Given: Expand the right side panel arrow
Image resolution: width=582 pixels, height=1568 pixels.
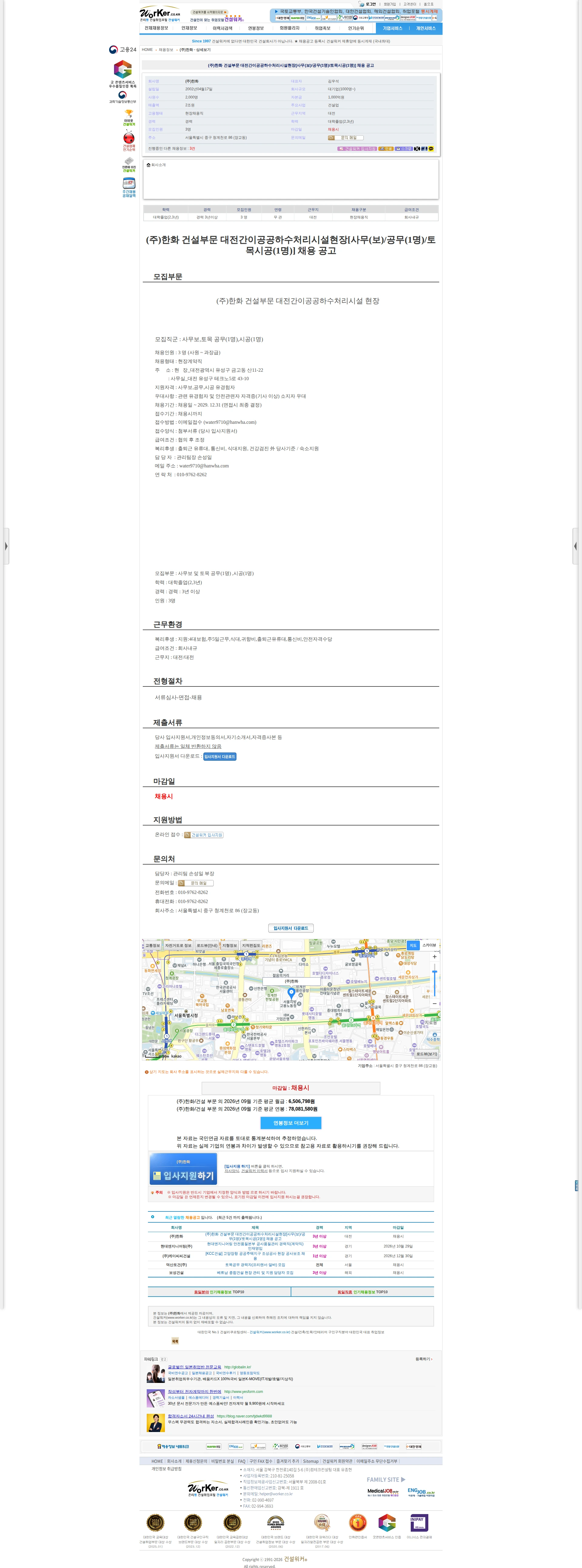Looking at the screenshot, I should 575,546.
